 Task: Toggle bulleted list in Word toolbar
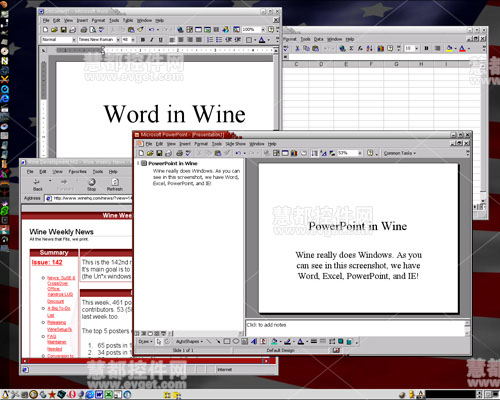[x=219, y=40]
